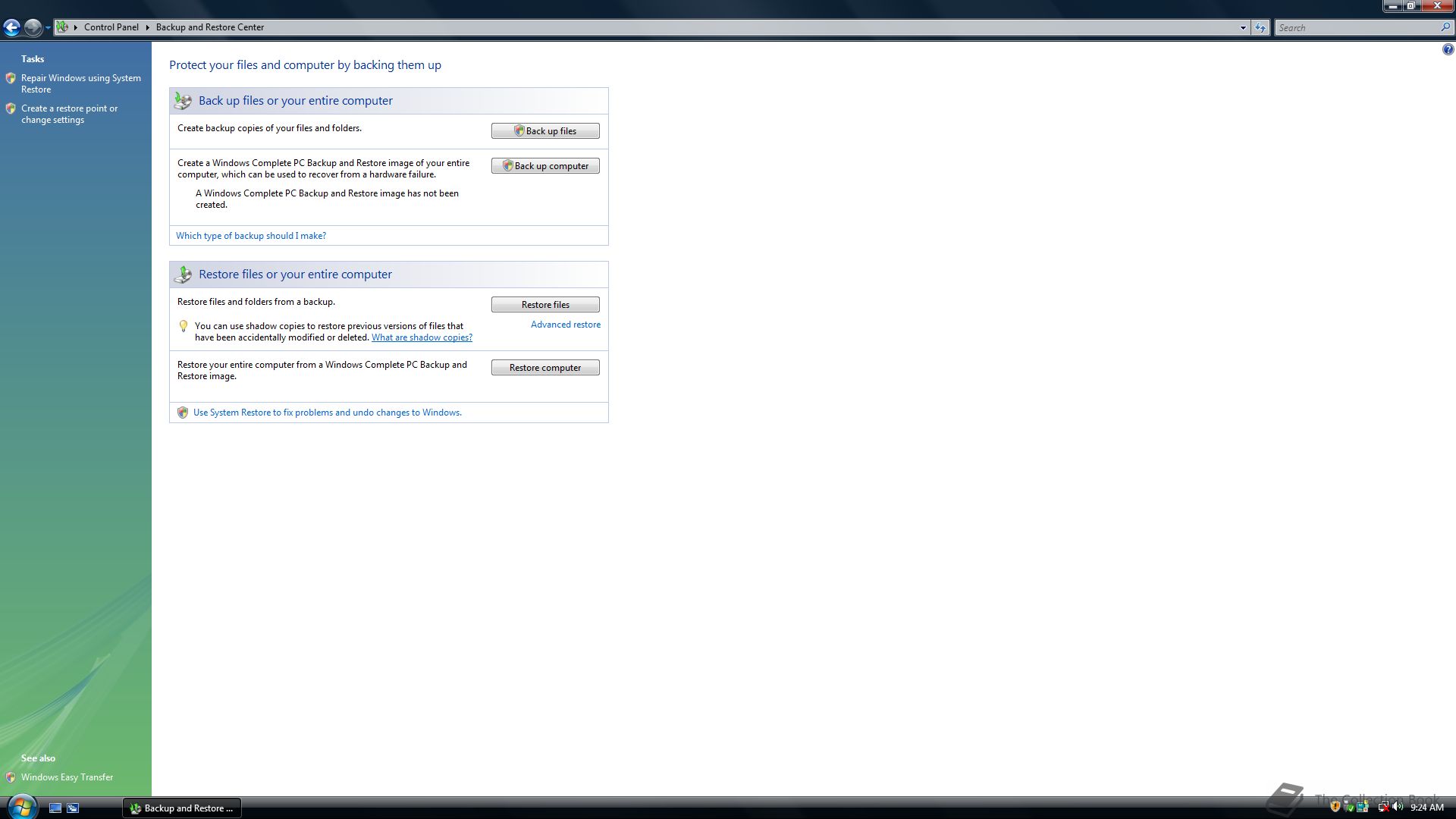Open Use System Restore to fix problems link
This screenshot has height=819, width=1456.
(x=328, y=413)
